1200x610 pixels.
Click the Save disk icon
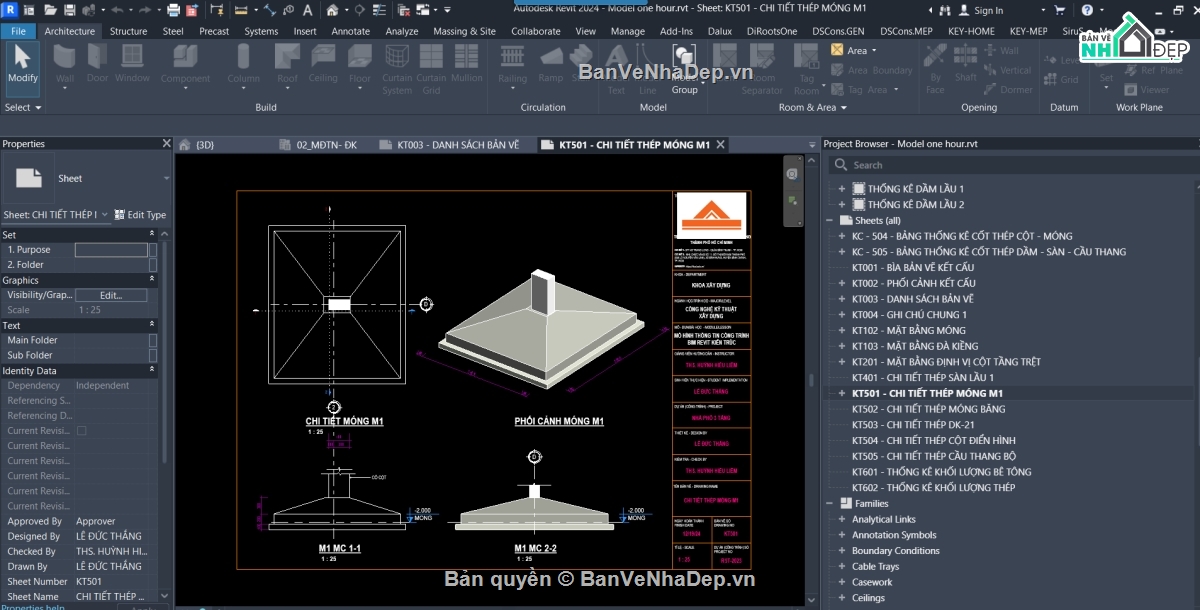pyautogui.click(x=69, y=9)
